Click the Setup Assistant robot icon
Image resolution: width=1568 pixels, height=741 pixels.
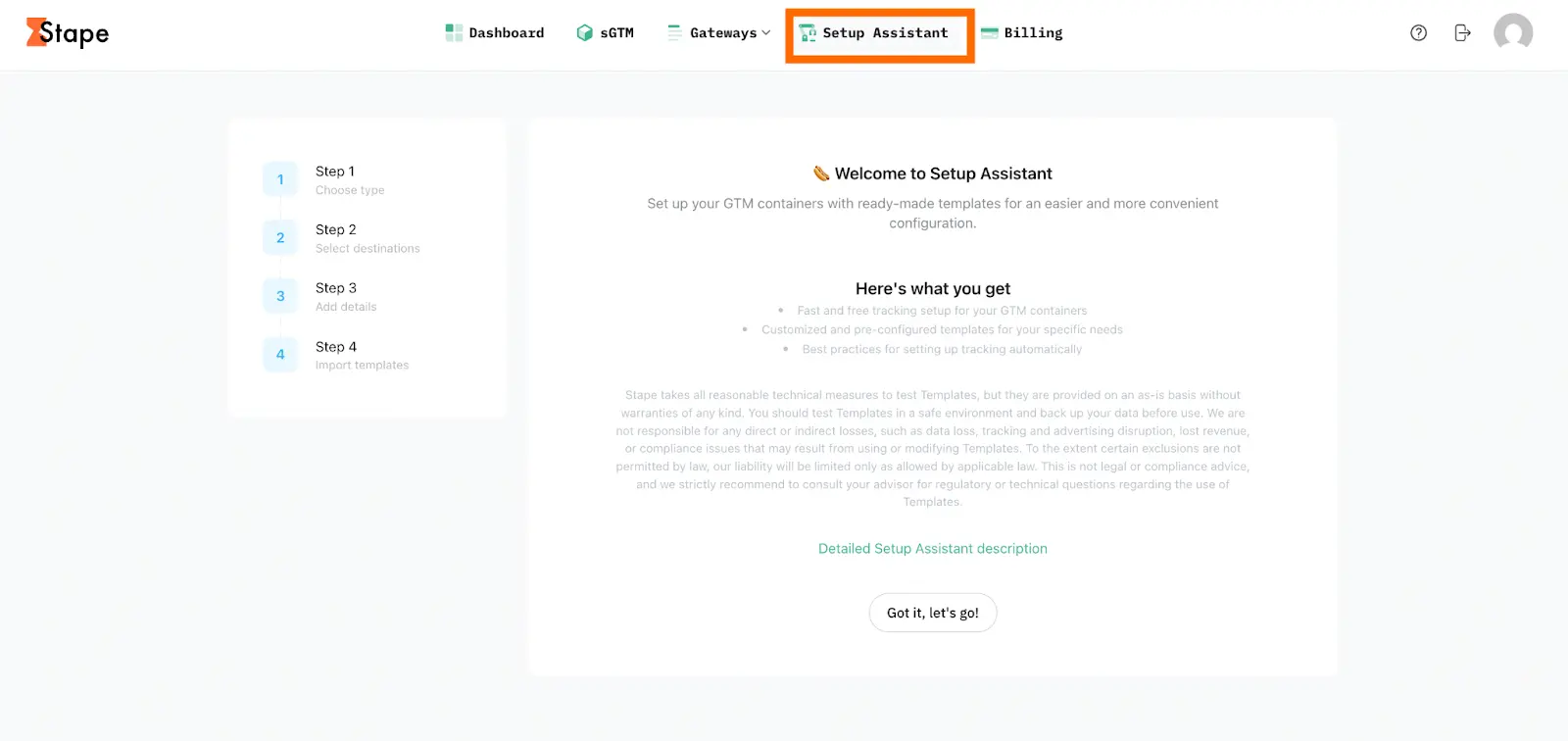[809, 32]
